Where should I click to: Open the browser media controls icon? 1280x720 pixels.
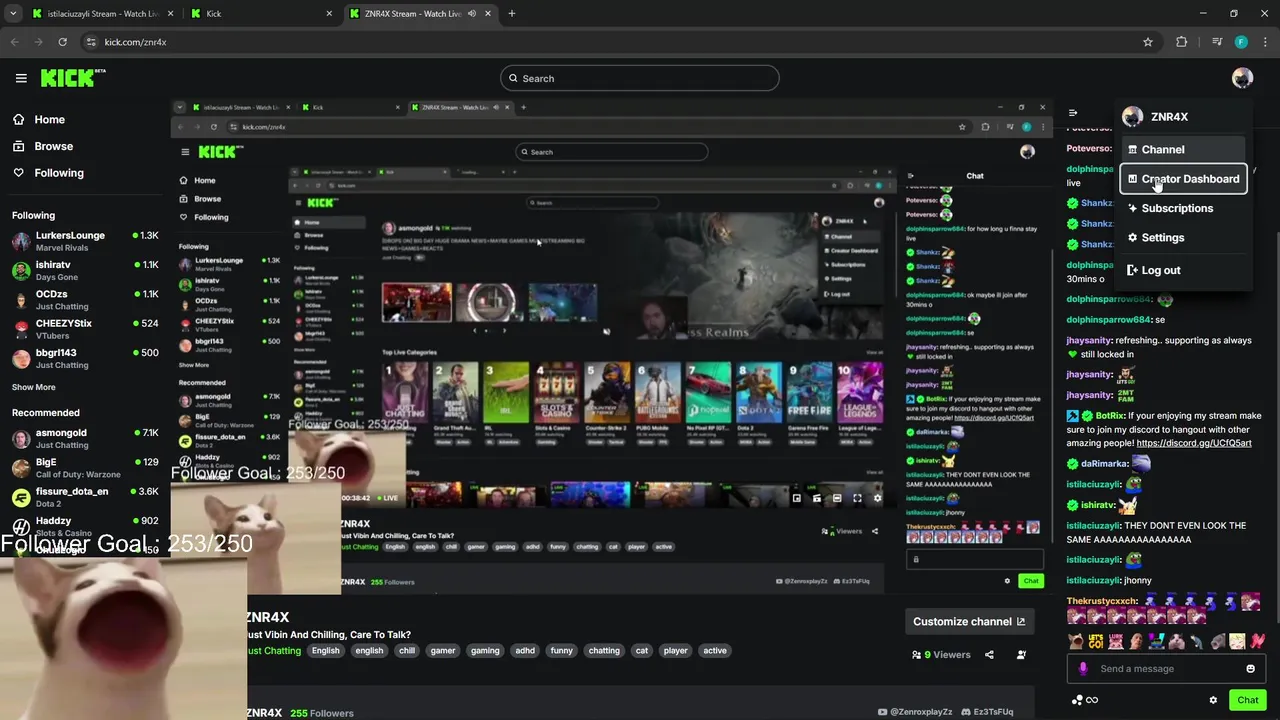pos(1217,42)
